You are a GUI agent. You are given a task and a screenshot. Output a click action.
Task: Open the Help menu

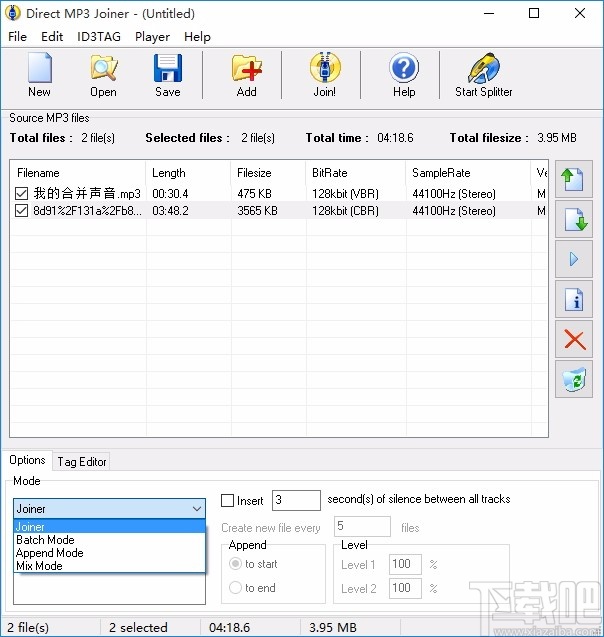(x=197, y=37)
